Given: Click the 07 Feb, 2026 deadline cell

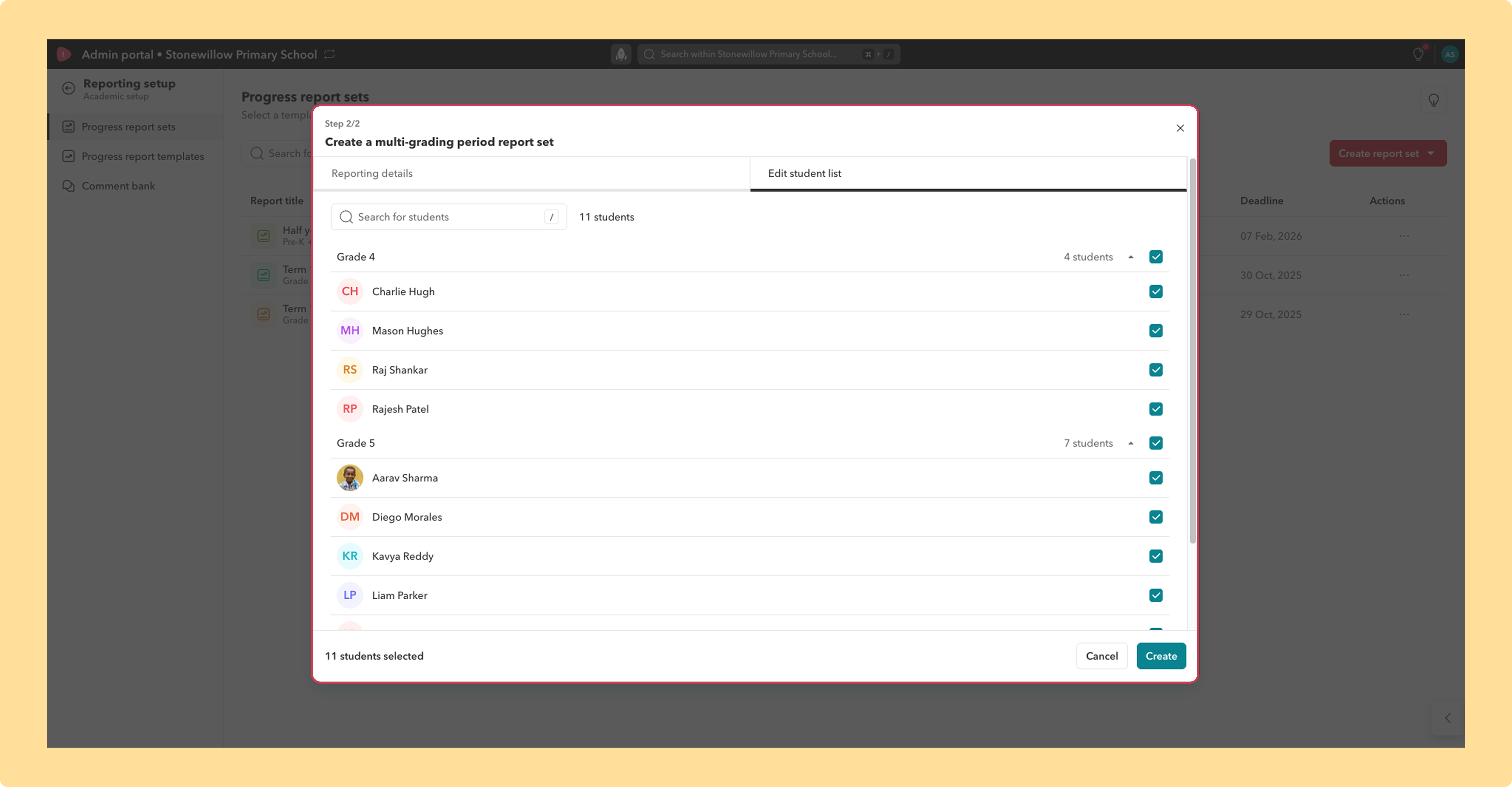Looking at the screenshot, I should click(x=1271, y=236).
